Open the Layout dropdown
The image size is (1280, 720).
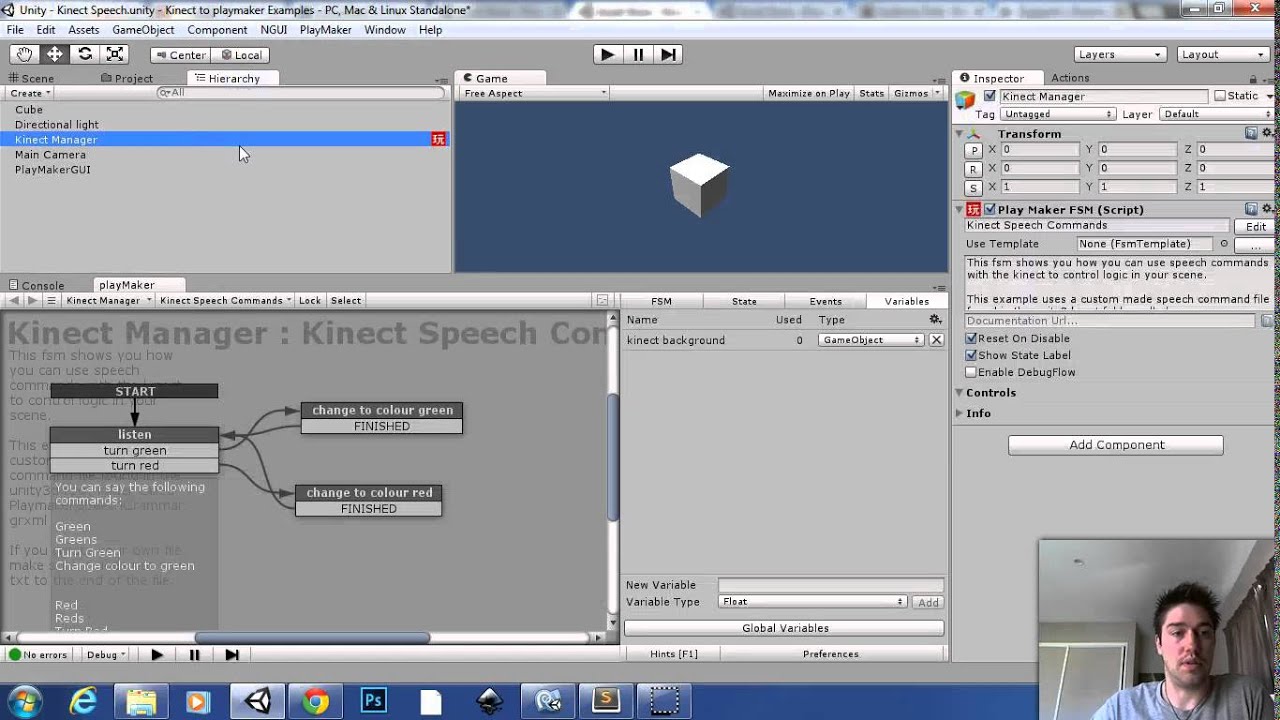1222,54
